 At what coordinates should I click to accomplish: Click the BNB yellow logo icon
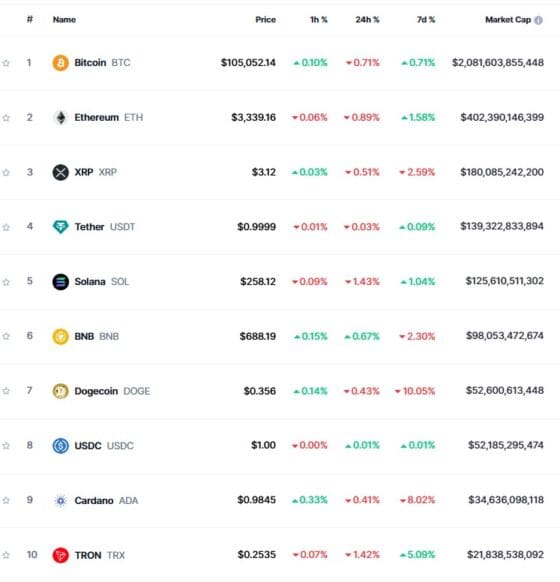click(x=60, y=337)
